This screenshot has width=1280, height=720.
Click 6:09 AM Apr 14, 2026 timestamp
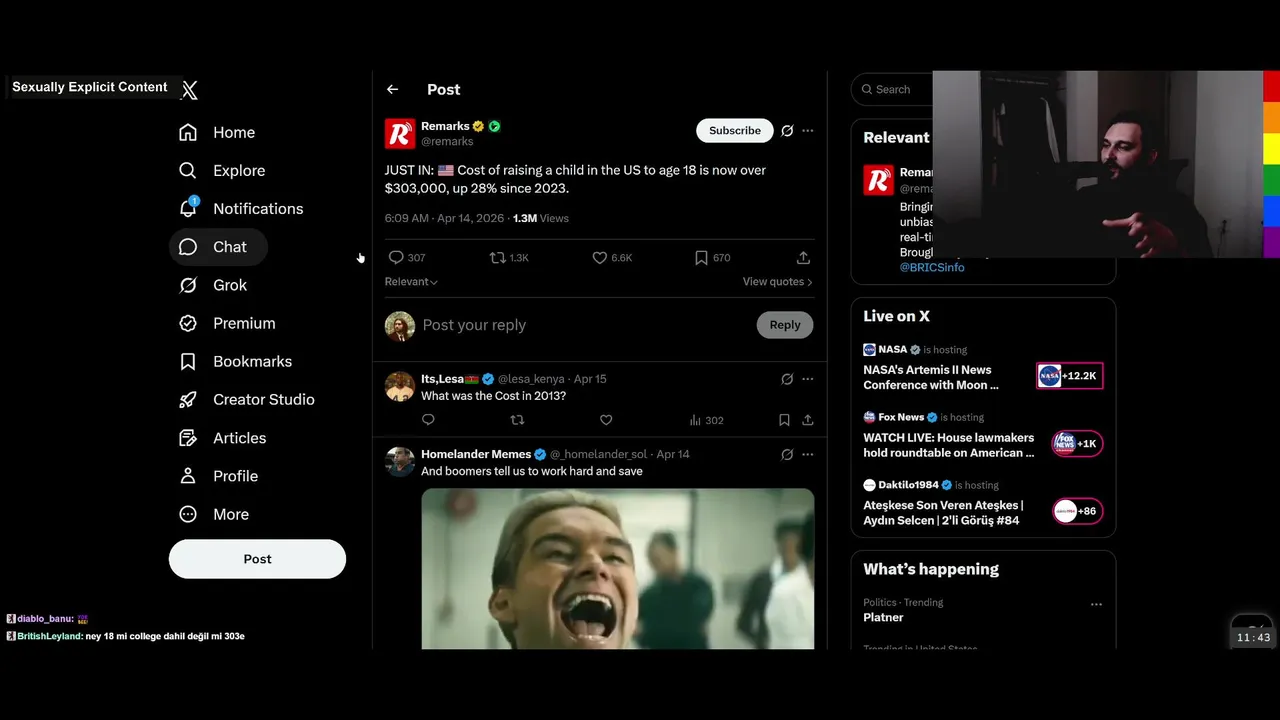446,218
